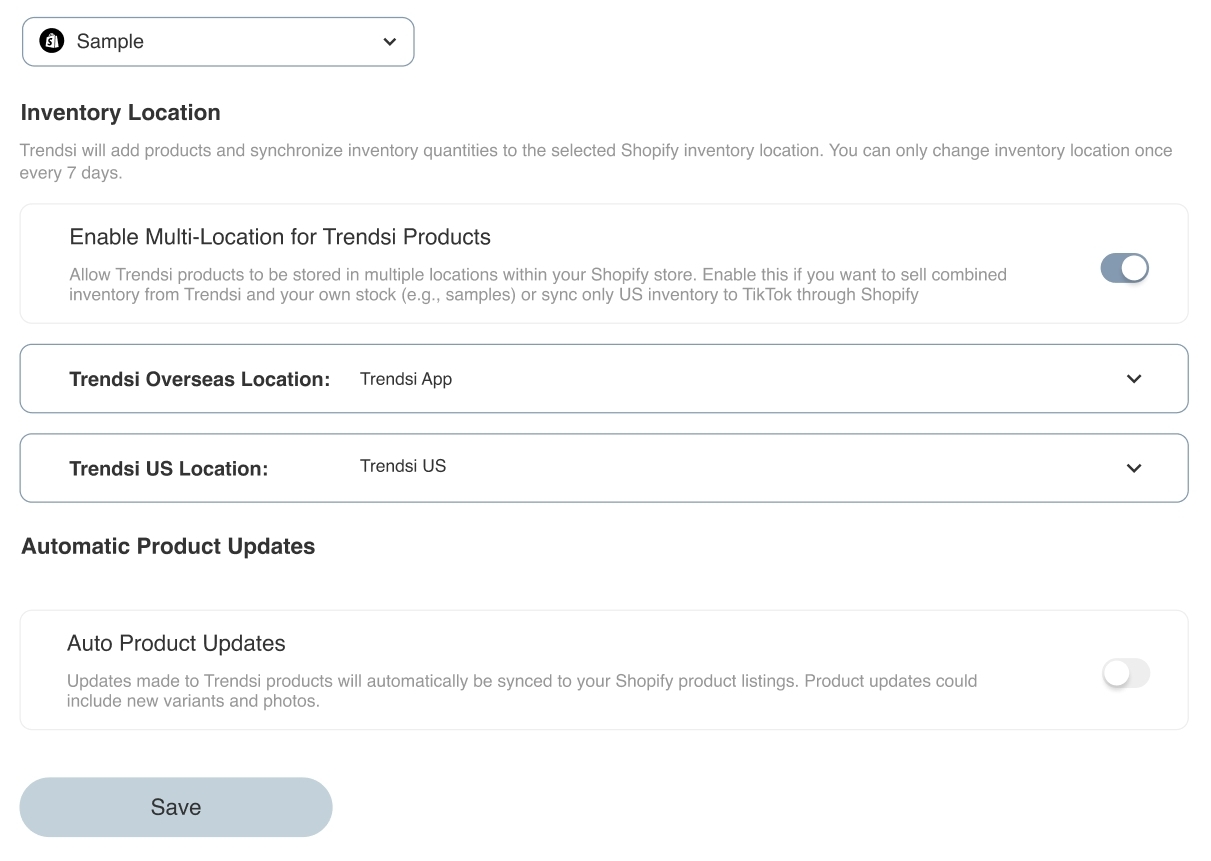Click the chevron icon in the US Location row

point(1134,468)
